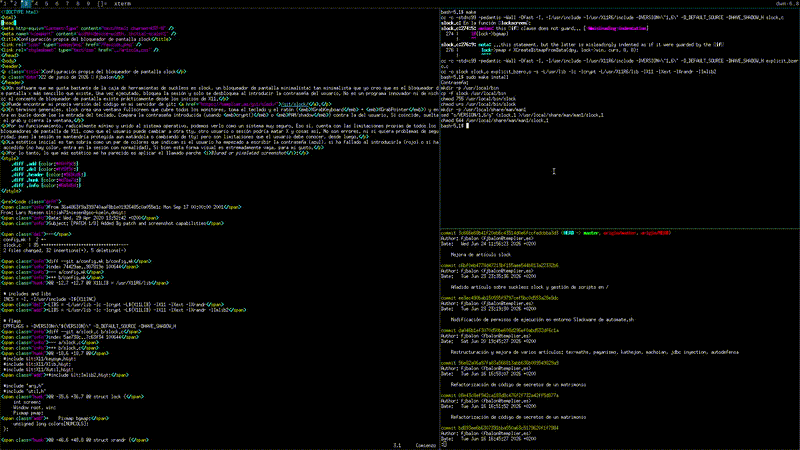The height and width of the screenshot is (450, 800).
Task: Switch to dwm tag 2
Action: (x=15, y=3)
